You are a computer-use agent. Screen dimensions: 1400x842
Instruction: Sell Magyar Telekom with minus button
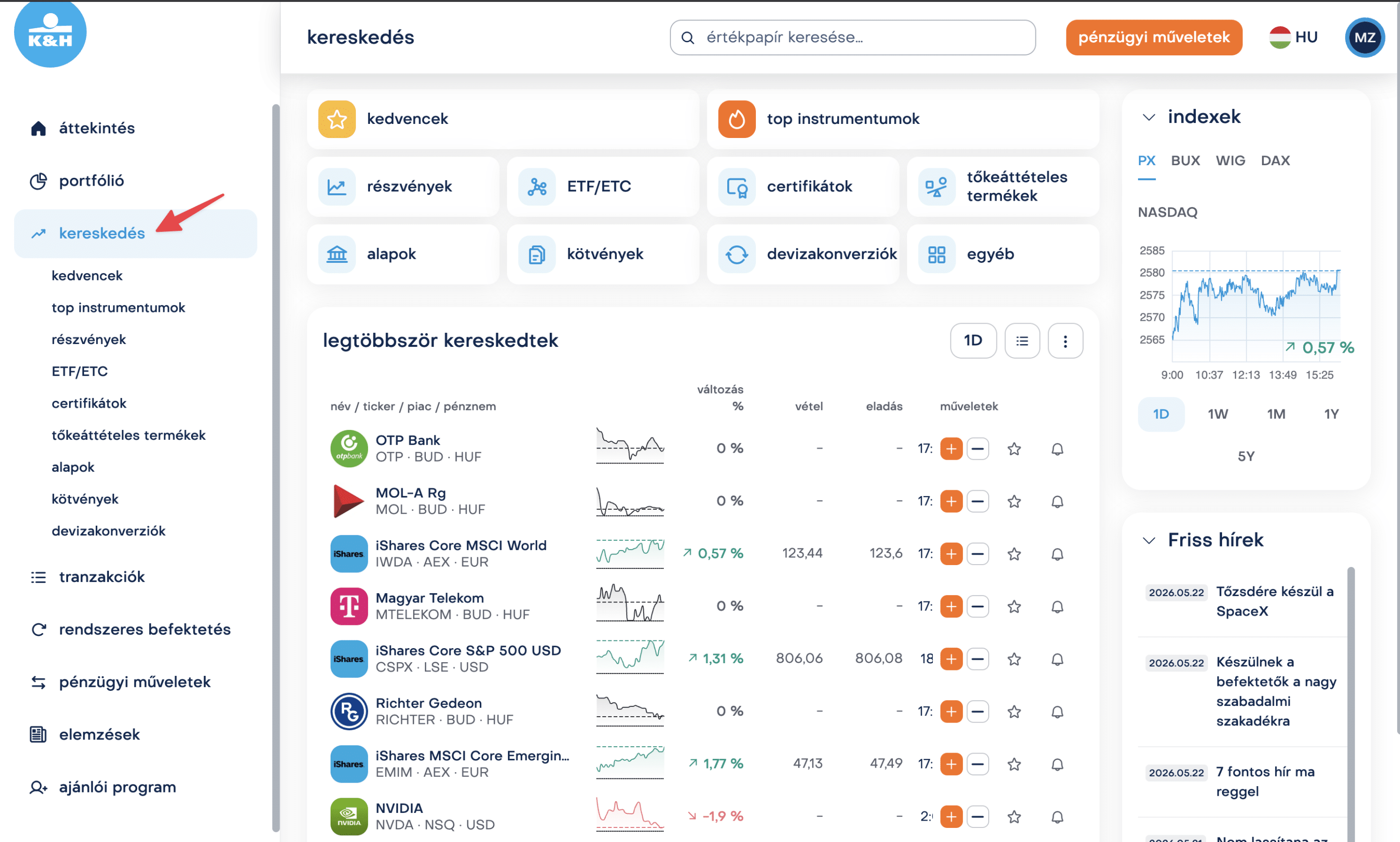977,606
